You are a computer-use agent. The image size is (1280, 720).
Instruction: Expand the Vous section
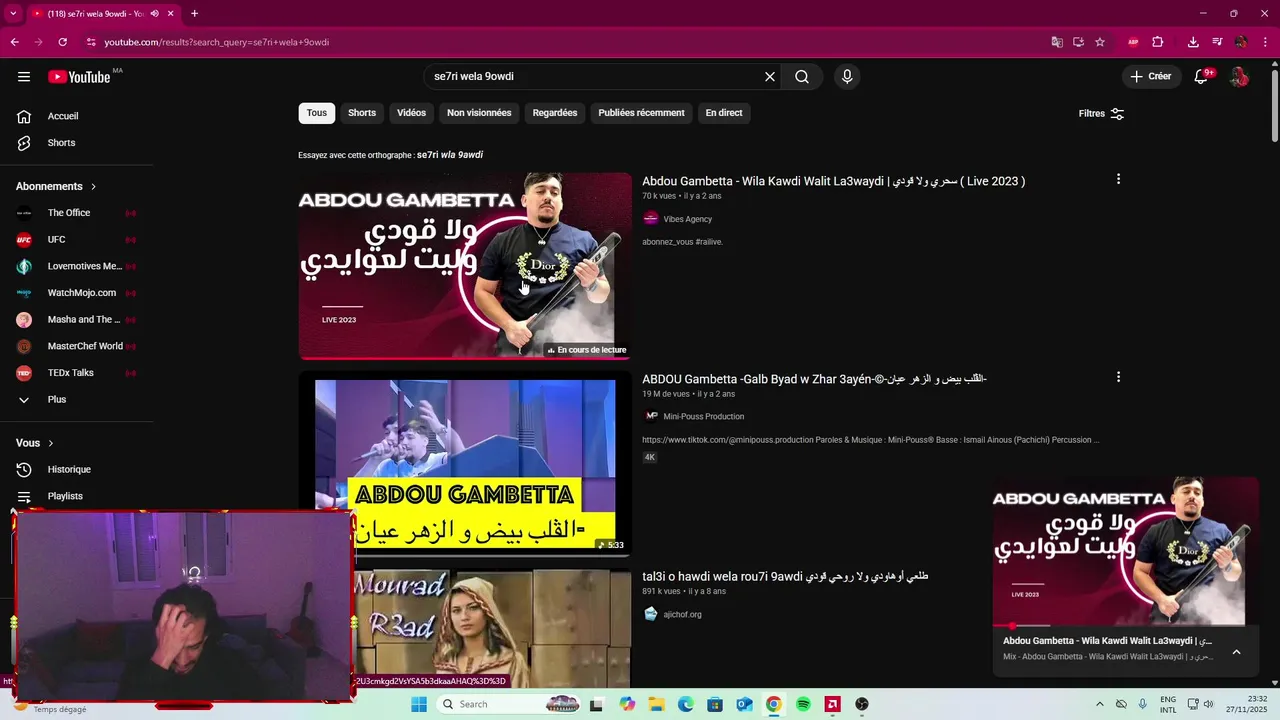pyautogui.click(x=35, y=443)
